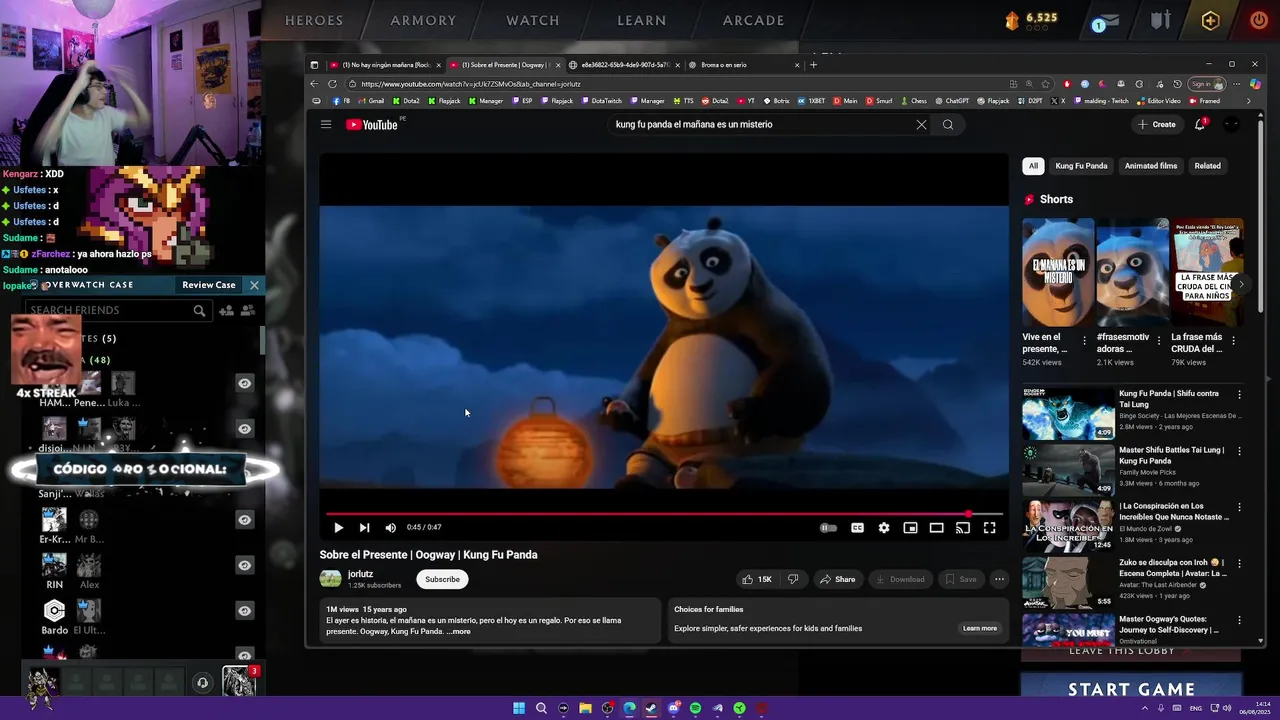Subscribe to jorlutz channel
This screenshot has height=720, width=1280.
[442, 579]
